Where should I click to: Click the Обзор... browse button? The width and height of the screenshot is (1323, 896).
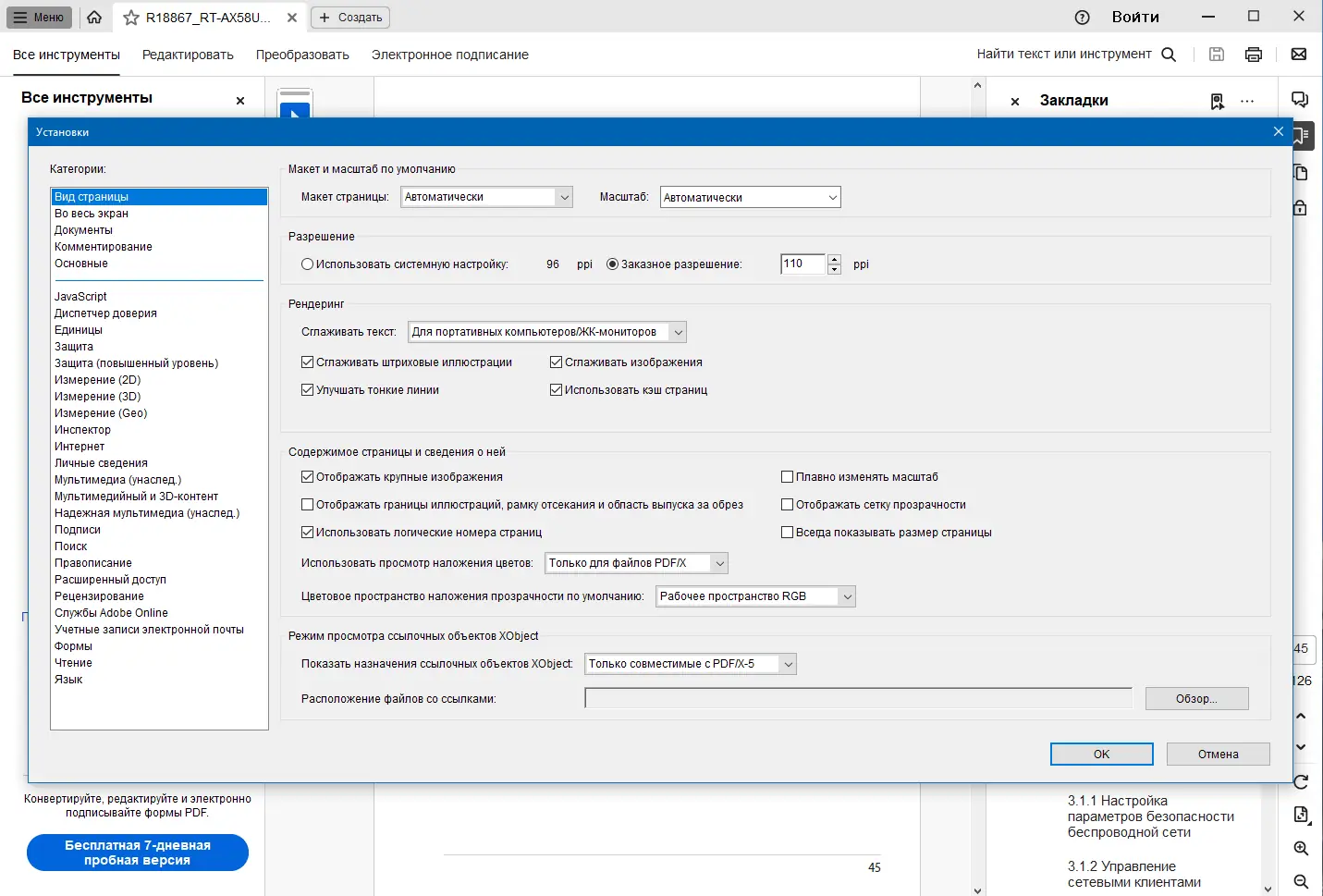1196,699
